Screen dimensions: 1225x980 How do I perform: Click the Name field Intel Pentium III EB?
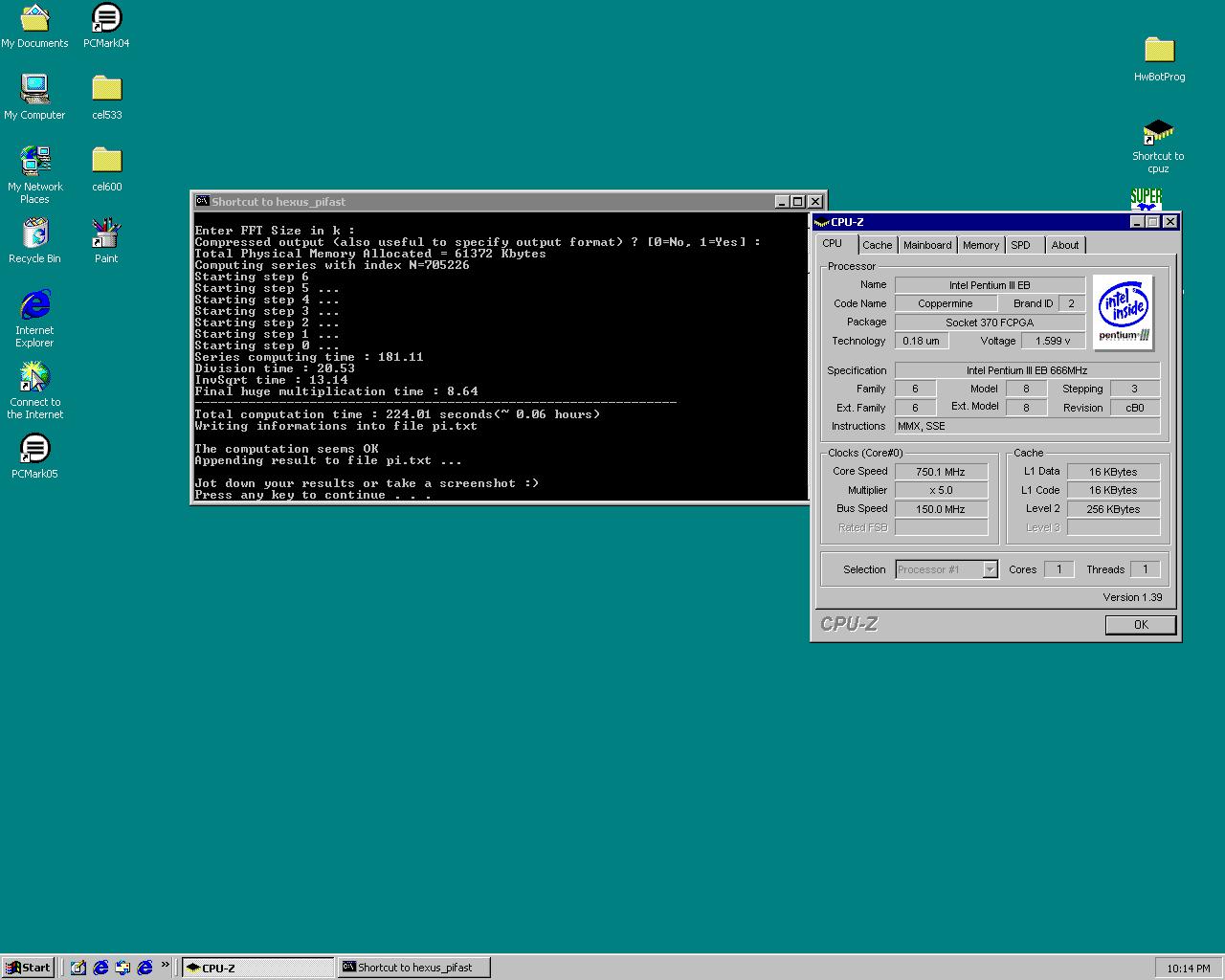tap(990, 285)
